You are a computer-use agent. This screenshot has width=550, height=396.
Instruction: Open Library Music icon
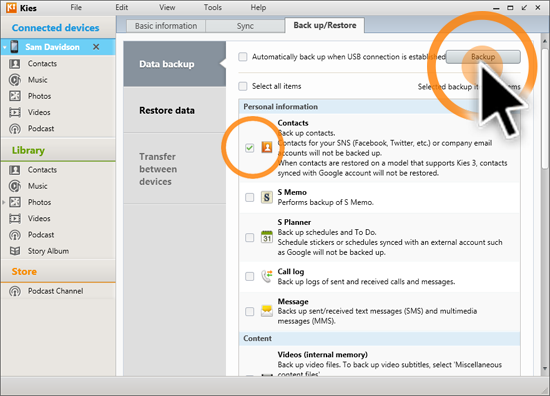click(15, 186)
